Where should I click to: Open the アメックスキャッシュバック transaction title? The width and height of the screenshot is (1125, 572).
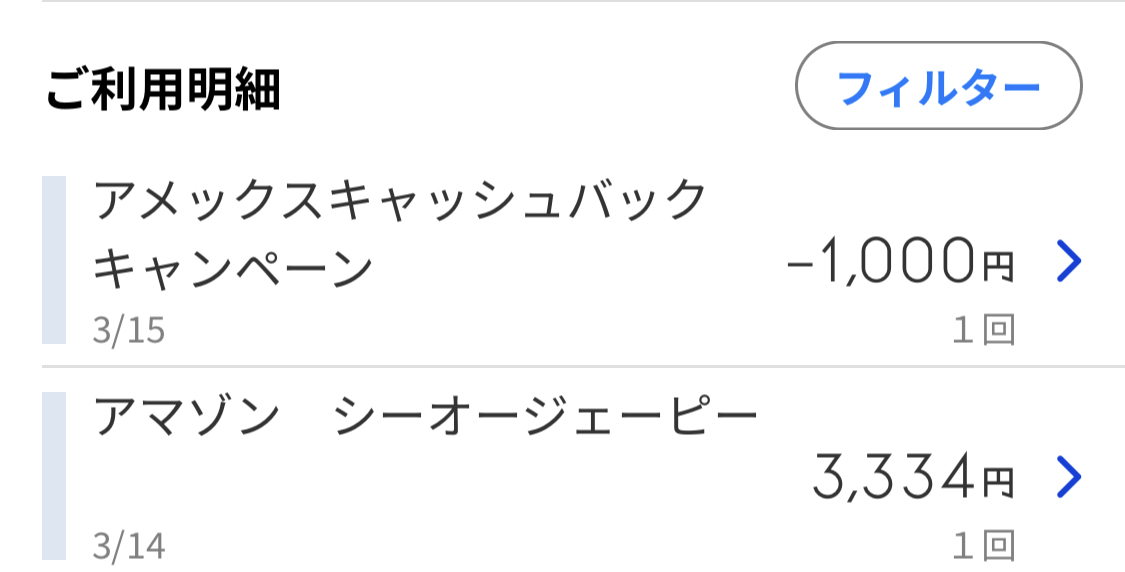pos(400,202)
